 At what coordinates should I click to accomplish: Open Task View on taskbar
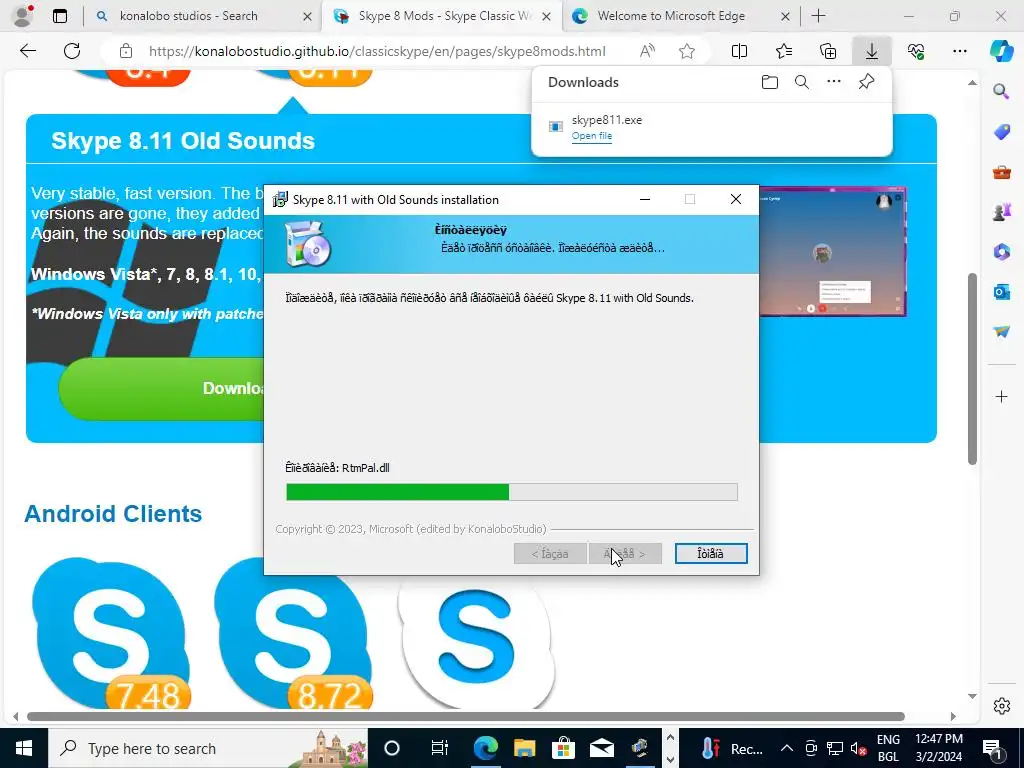pos(440,748)
